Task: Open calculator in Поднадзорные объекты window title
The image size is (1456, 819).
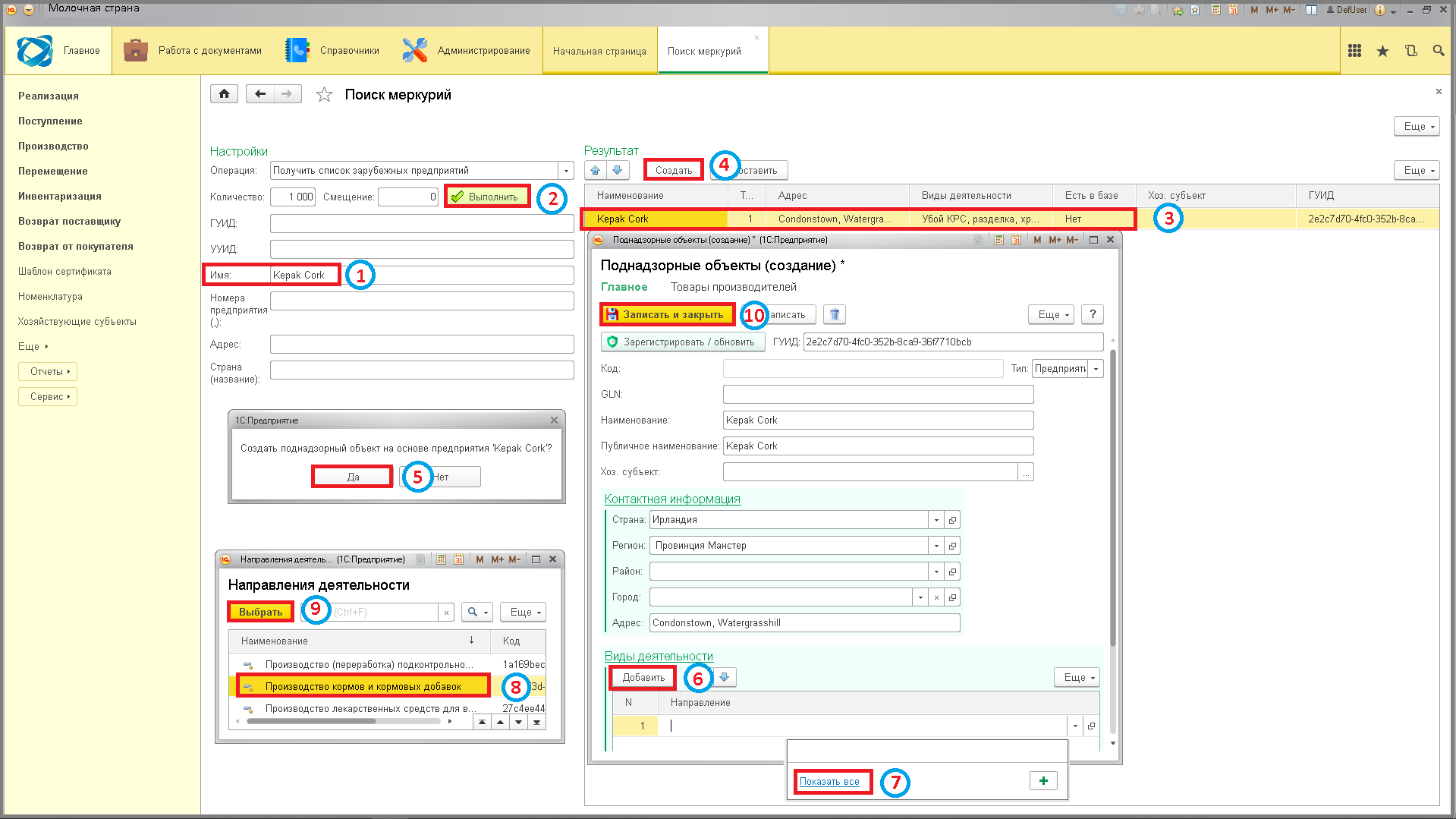Action: click(998, 240)
